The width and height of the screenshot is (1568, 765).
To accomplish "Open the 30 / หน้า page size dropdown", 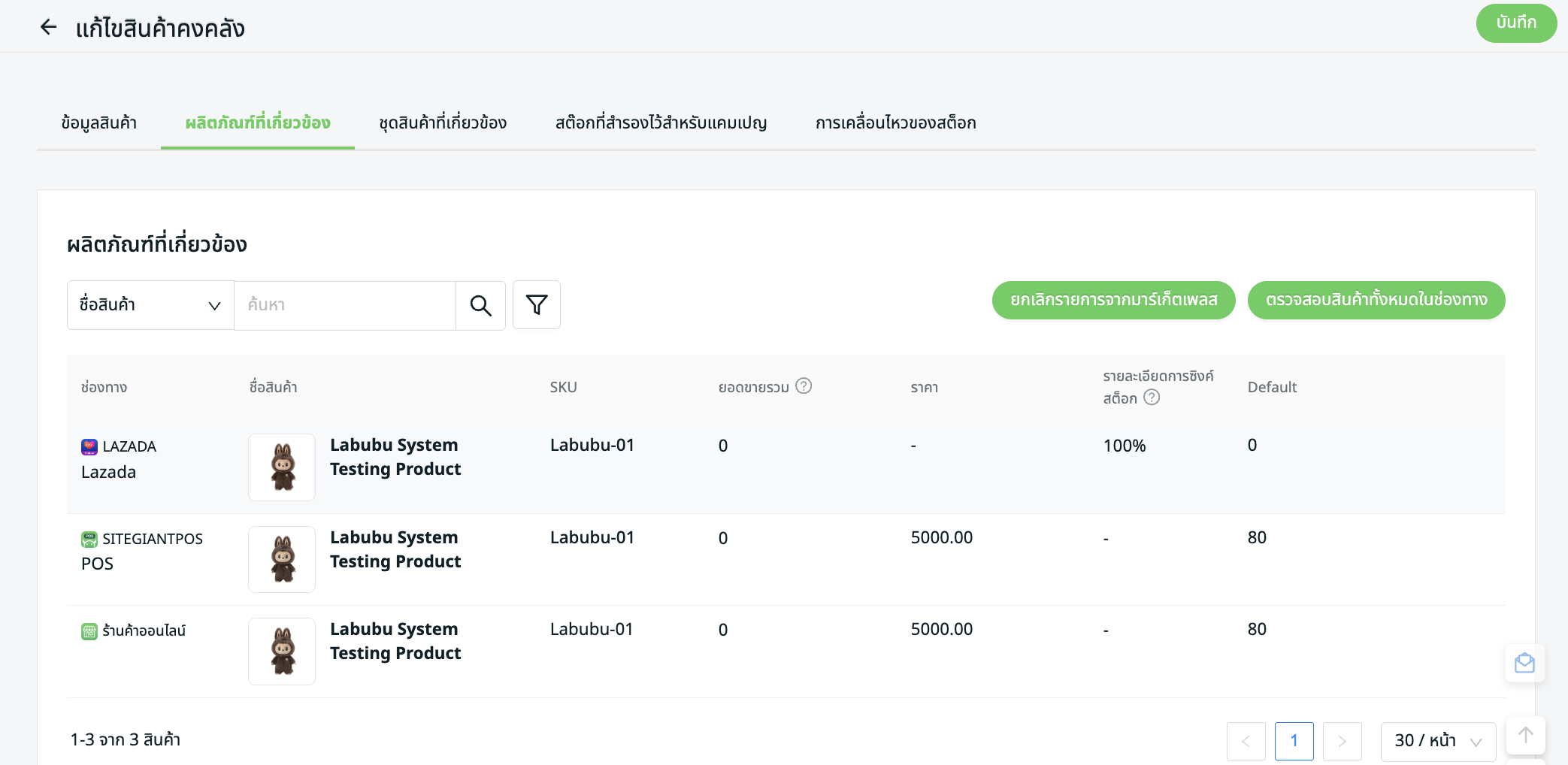I will tap(1437, 741).
